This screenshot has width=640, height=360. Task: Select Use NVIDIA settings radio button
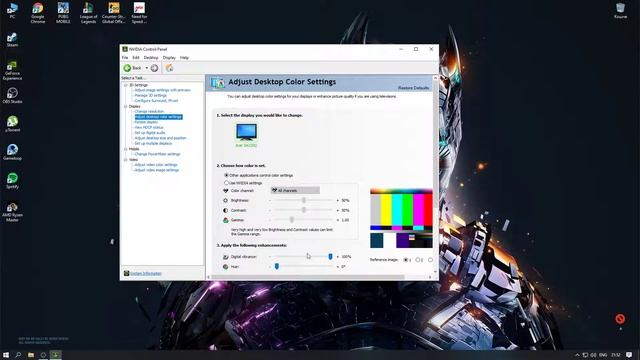pyautogui.click(x=226, y=183)
